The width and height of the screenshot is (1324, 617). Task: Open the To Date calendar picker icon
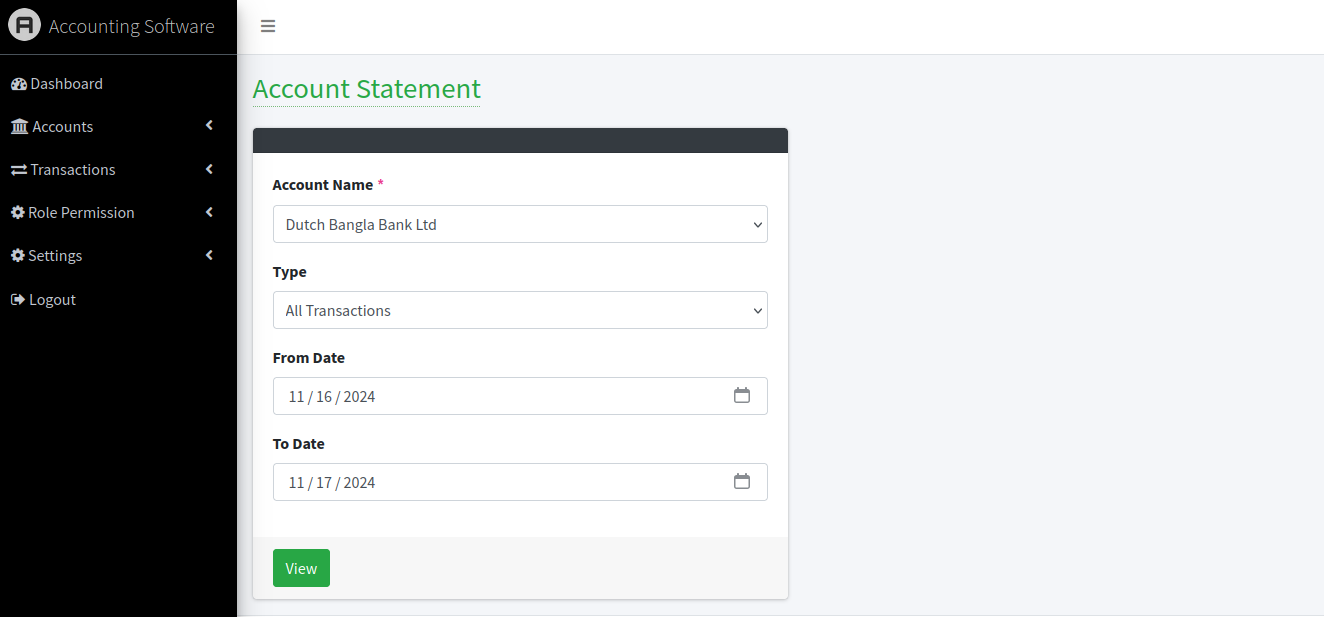(x=742, y=481)
